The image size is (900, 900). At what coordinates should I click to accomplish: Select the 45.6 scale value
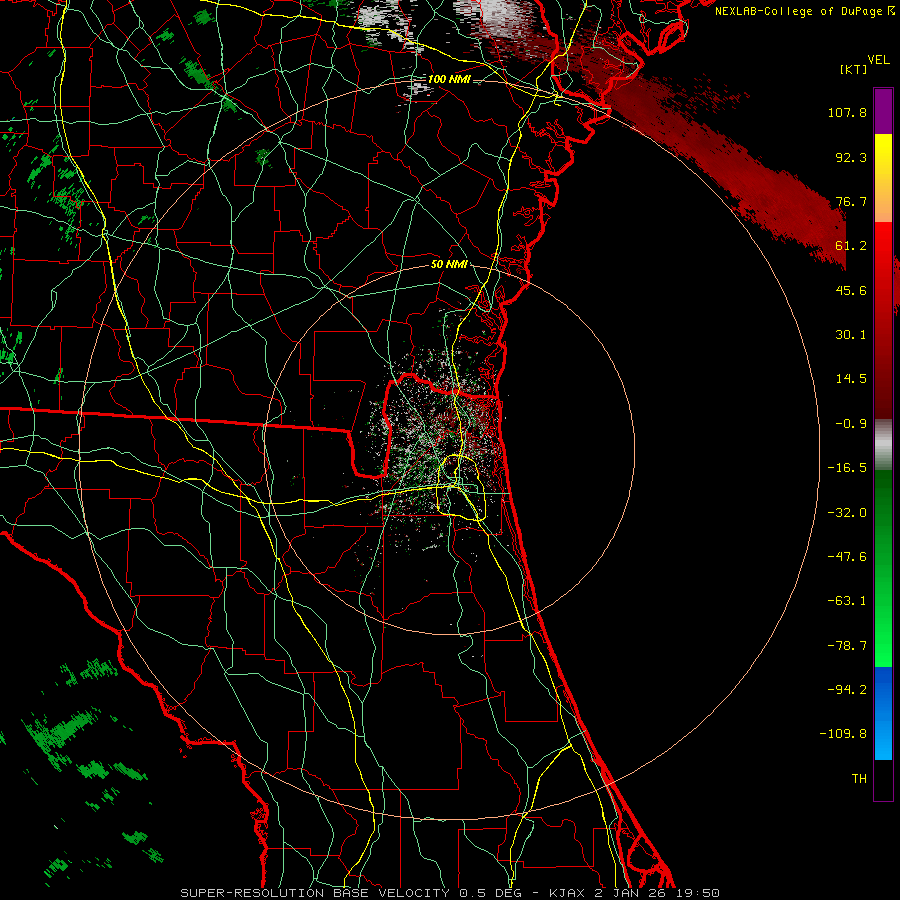tap(851, 290)
